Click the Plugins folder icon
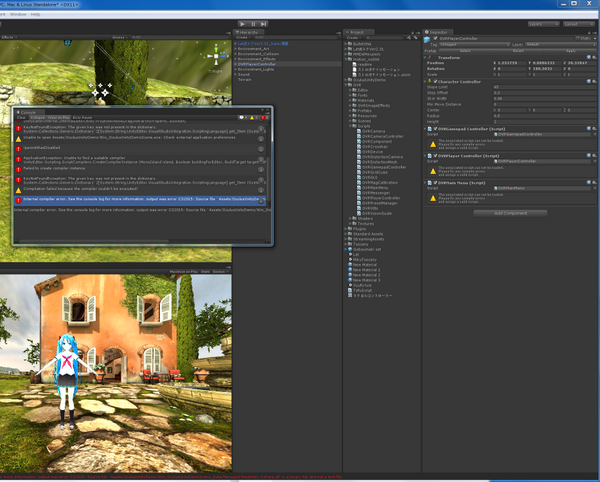Viewport: 600px width, 482px height. pos(350,229)
